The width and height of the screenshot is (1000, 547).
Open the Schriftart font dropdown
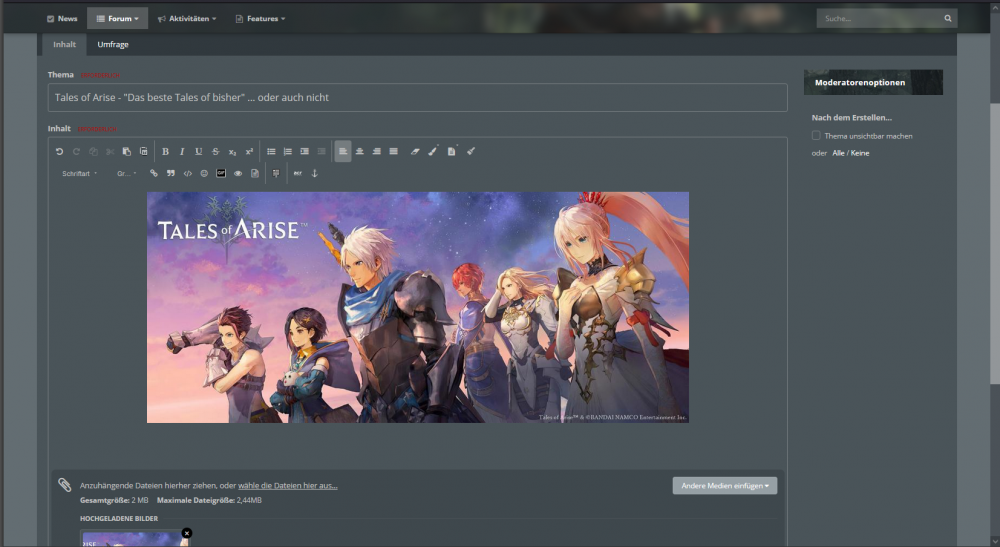(79, 173)
